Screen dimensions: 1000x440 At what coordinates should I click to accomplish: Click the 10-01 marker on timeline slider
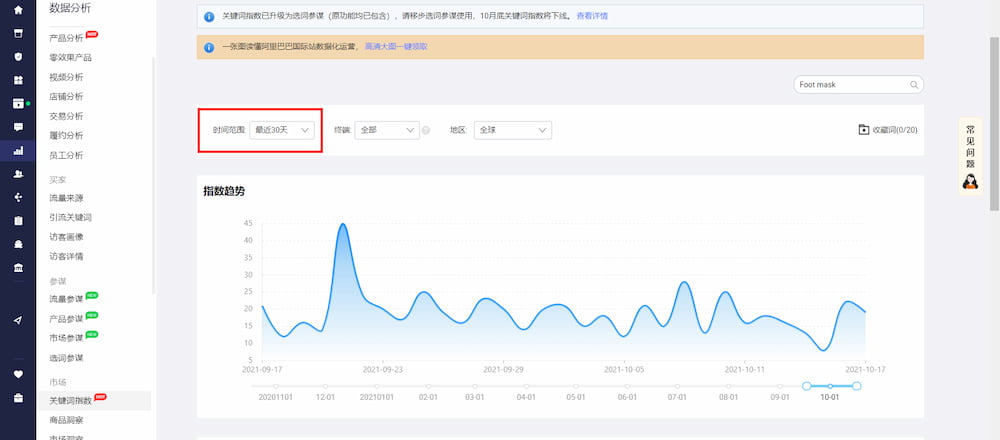tap(830, 386)
